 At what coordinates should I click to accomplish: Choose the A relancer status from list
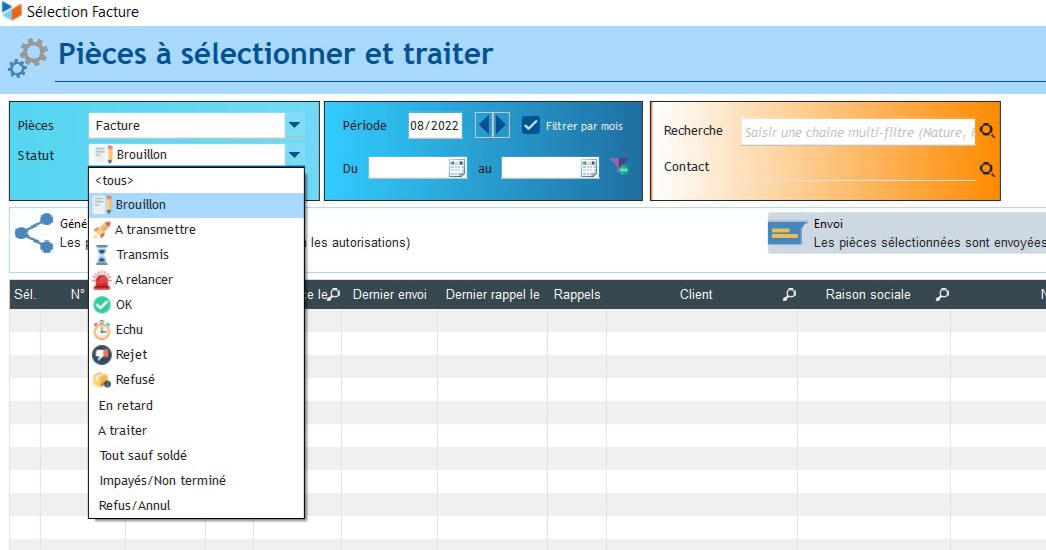143,280
